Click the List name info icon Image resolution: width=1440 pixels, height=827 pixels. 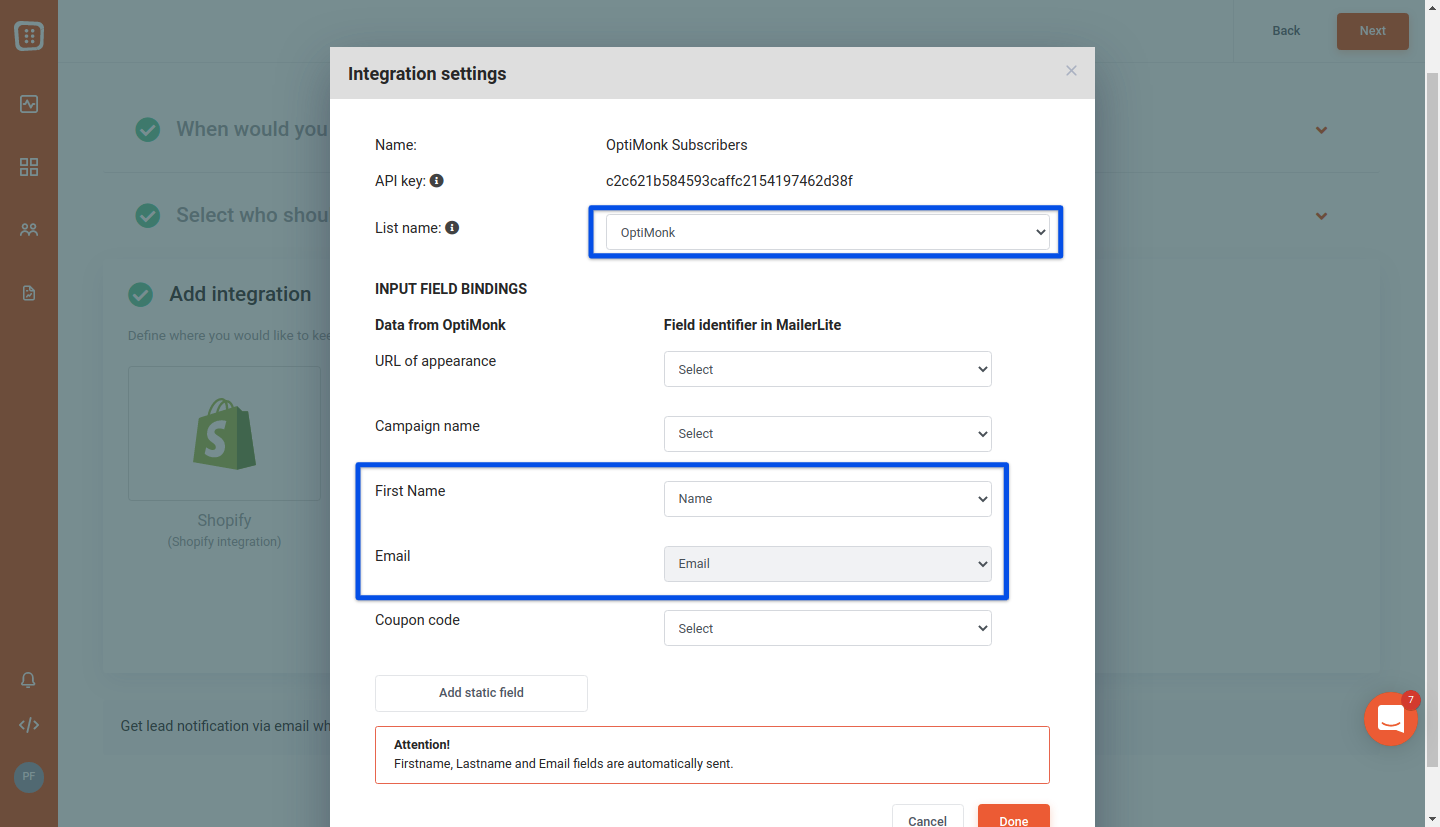click(x=452, y=228)
